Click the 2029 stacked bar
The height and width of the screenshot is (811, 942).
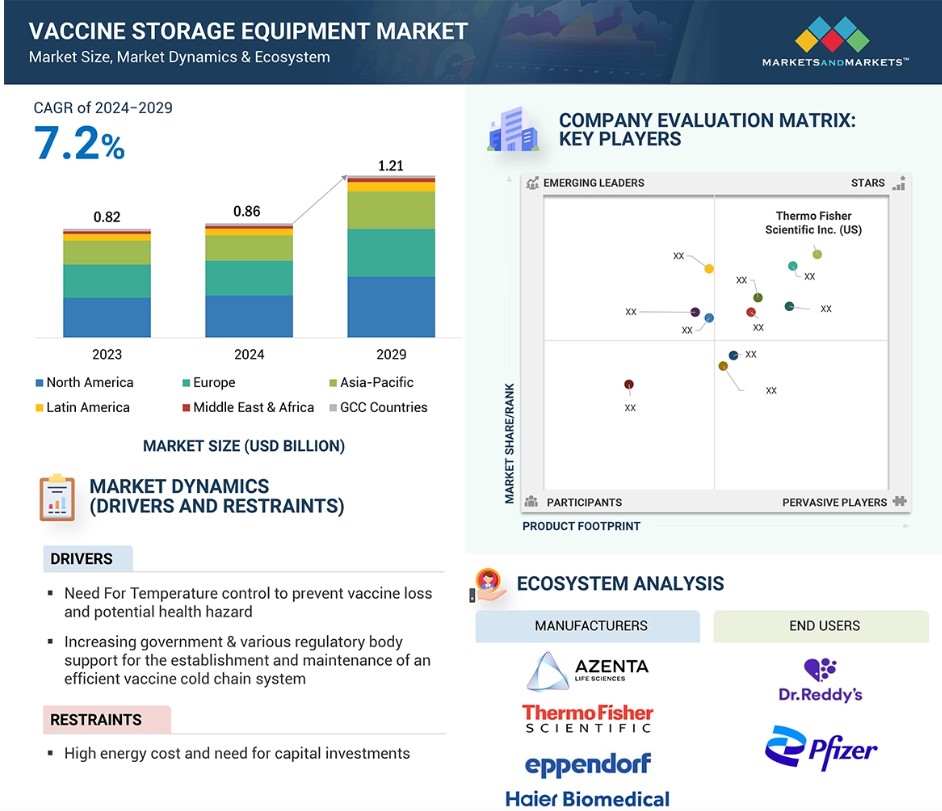[391, 256]
